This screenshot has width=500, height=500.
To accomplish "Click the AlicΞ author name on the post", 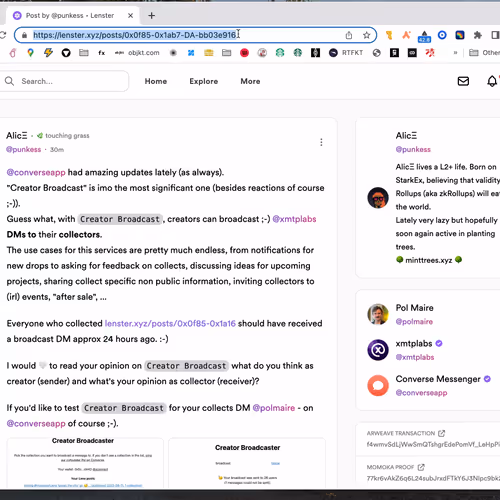I will 17,136.
